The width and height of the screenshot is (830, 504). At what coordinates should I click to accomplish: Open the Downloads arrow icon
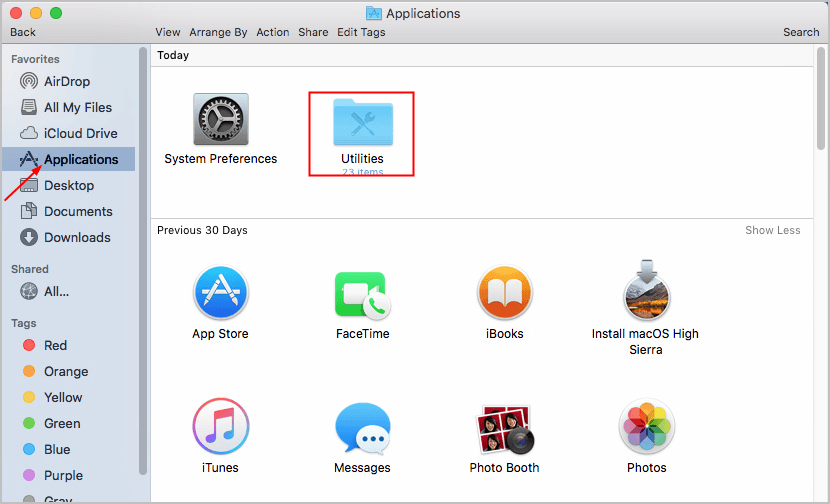coord(29,237)
